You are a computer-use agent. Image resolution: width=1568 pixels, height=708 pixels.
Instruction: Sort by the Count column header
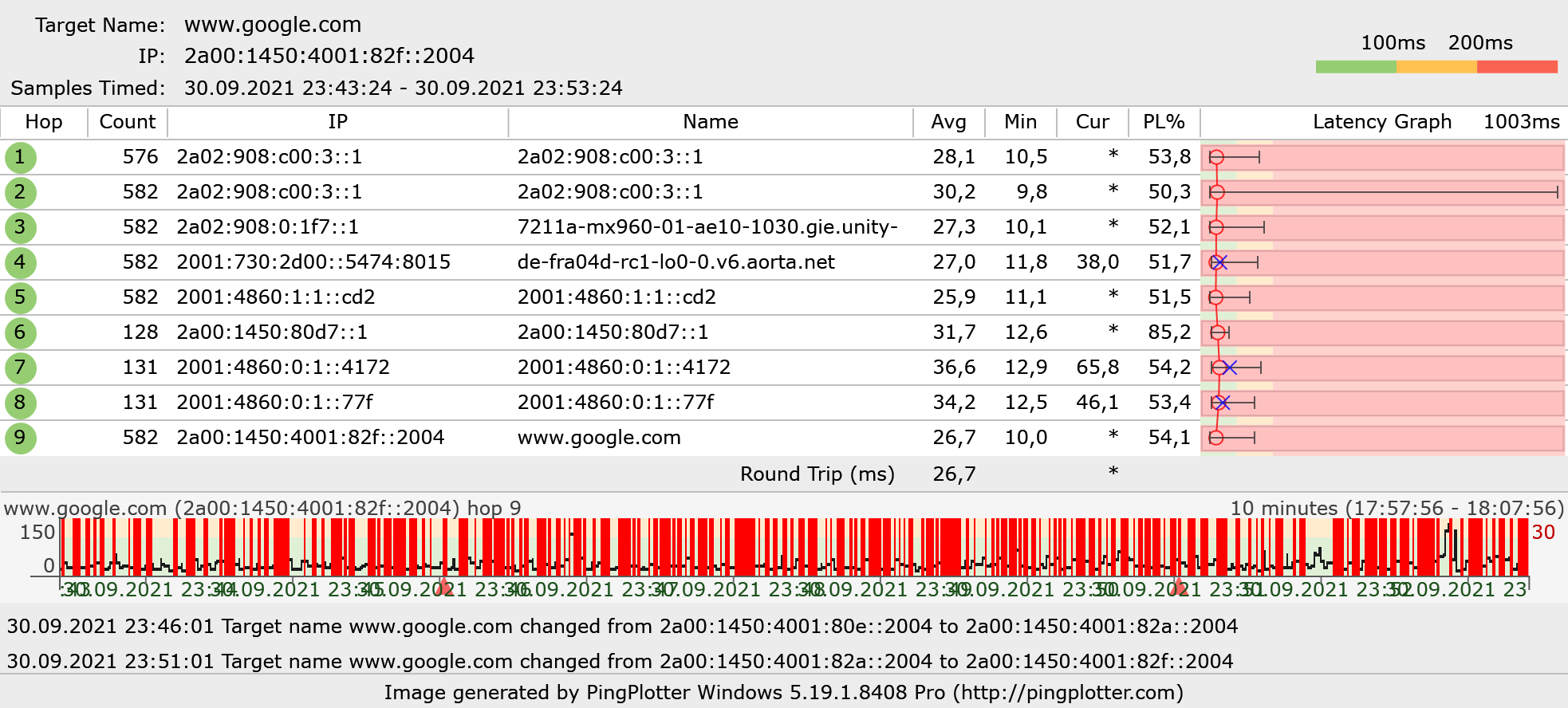[x=127, y=122]
